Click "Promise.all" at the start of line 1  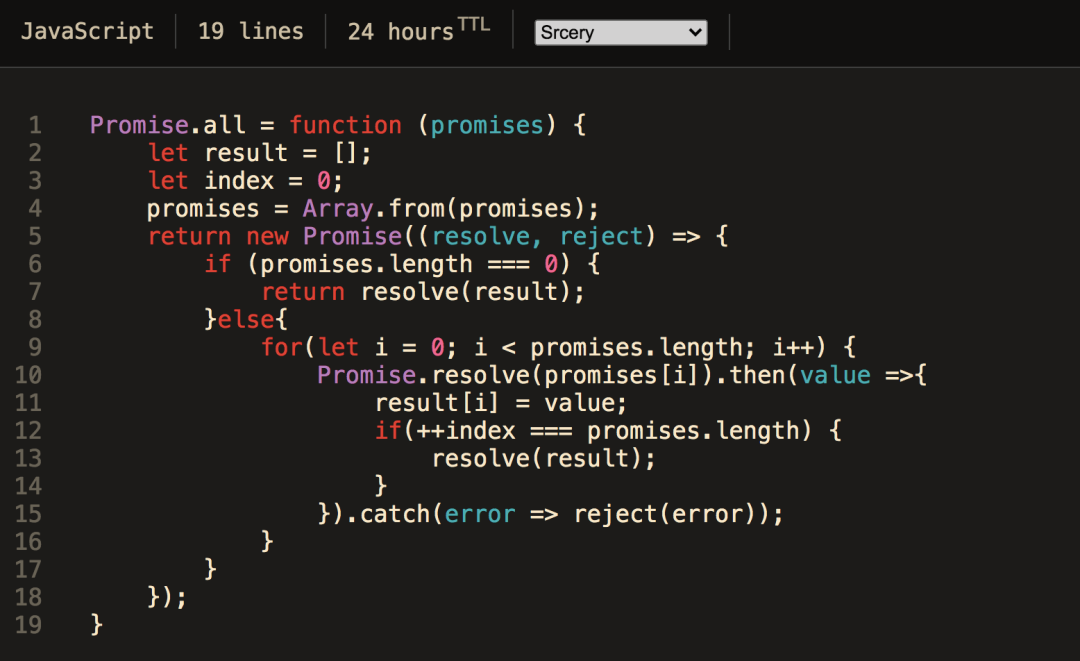pyautogui.click(x=167, y=125)
